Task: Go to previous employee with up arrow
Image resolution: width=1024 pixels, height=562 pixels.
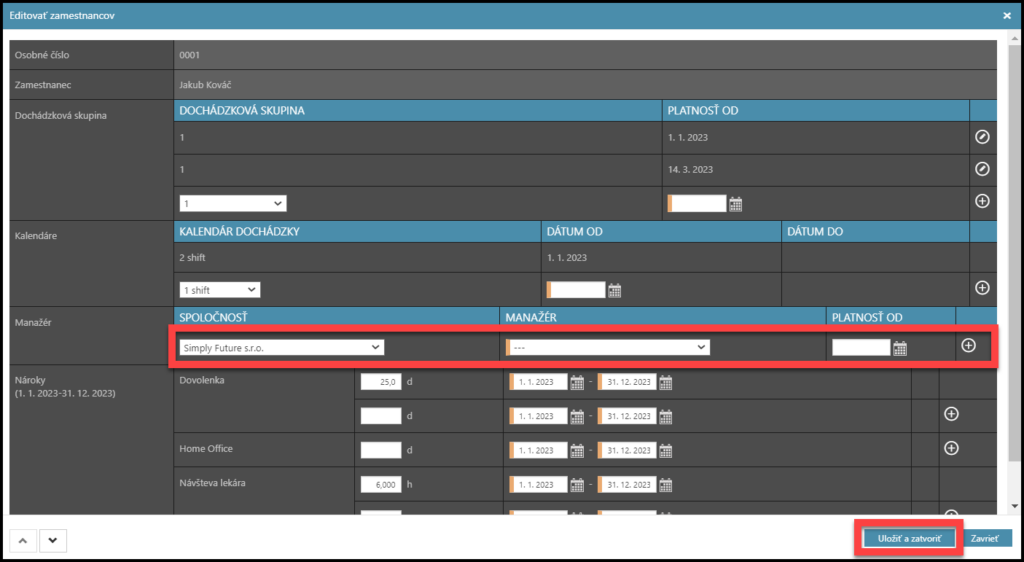Action: pos(23,540)
